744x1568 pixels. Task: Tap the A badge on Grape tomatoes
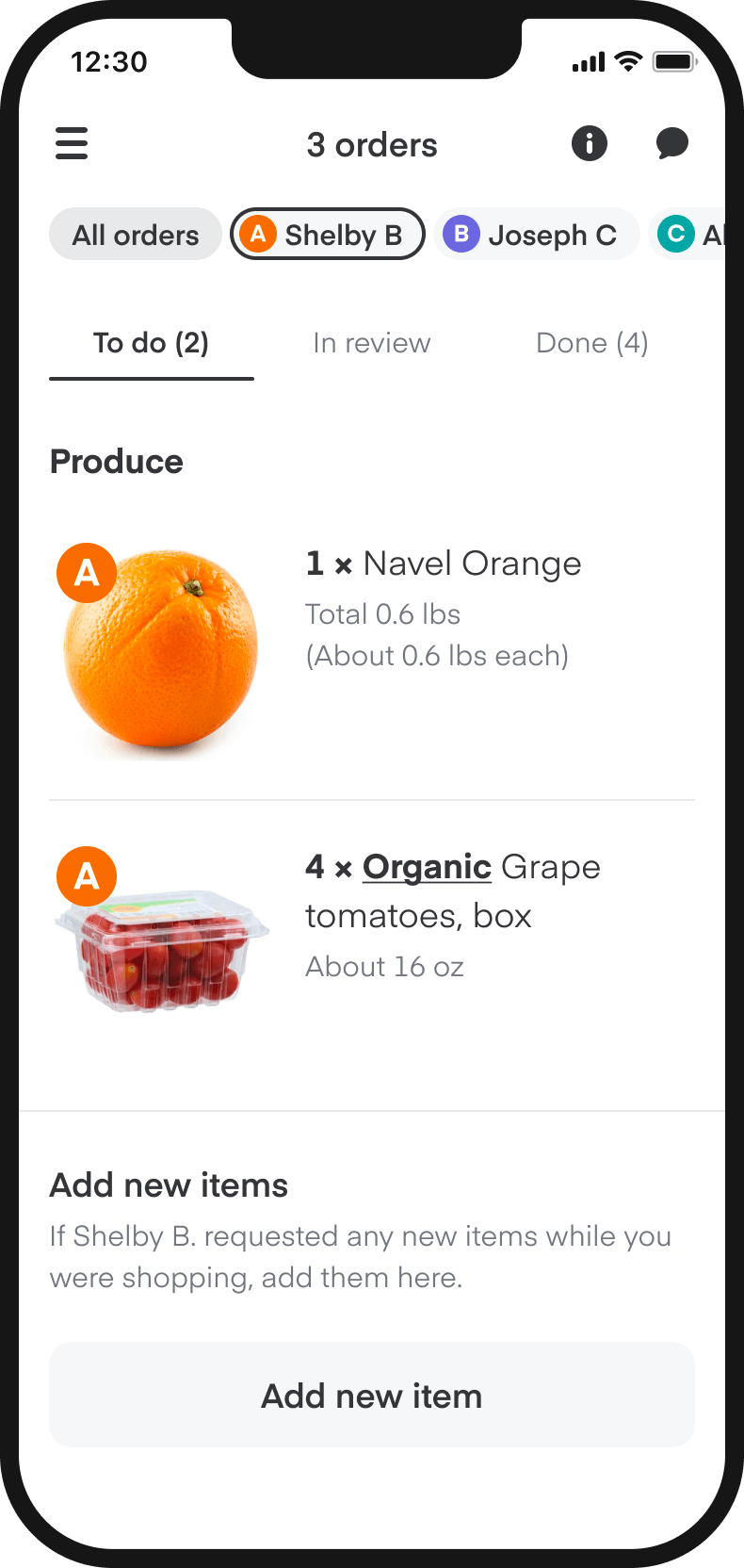(87, 876)
